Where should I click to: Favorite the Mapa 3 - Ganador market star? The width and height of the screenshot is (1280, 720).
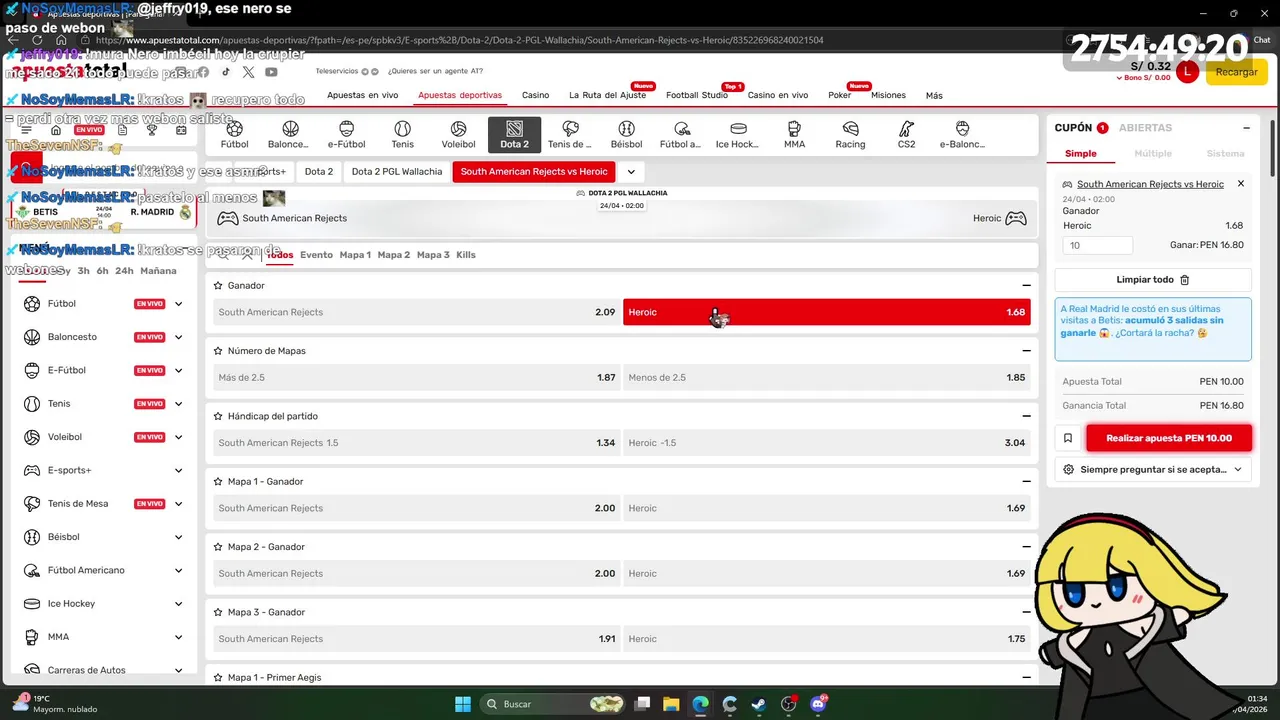tap(218, 612)
